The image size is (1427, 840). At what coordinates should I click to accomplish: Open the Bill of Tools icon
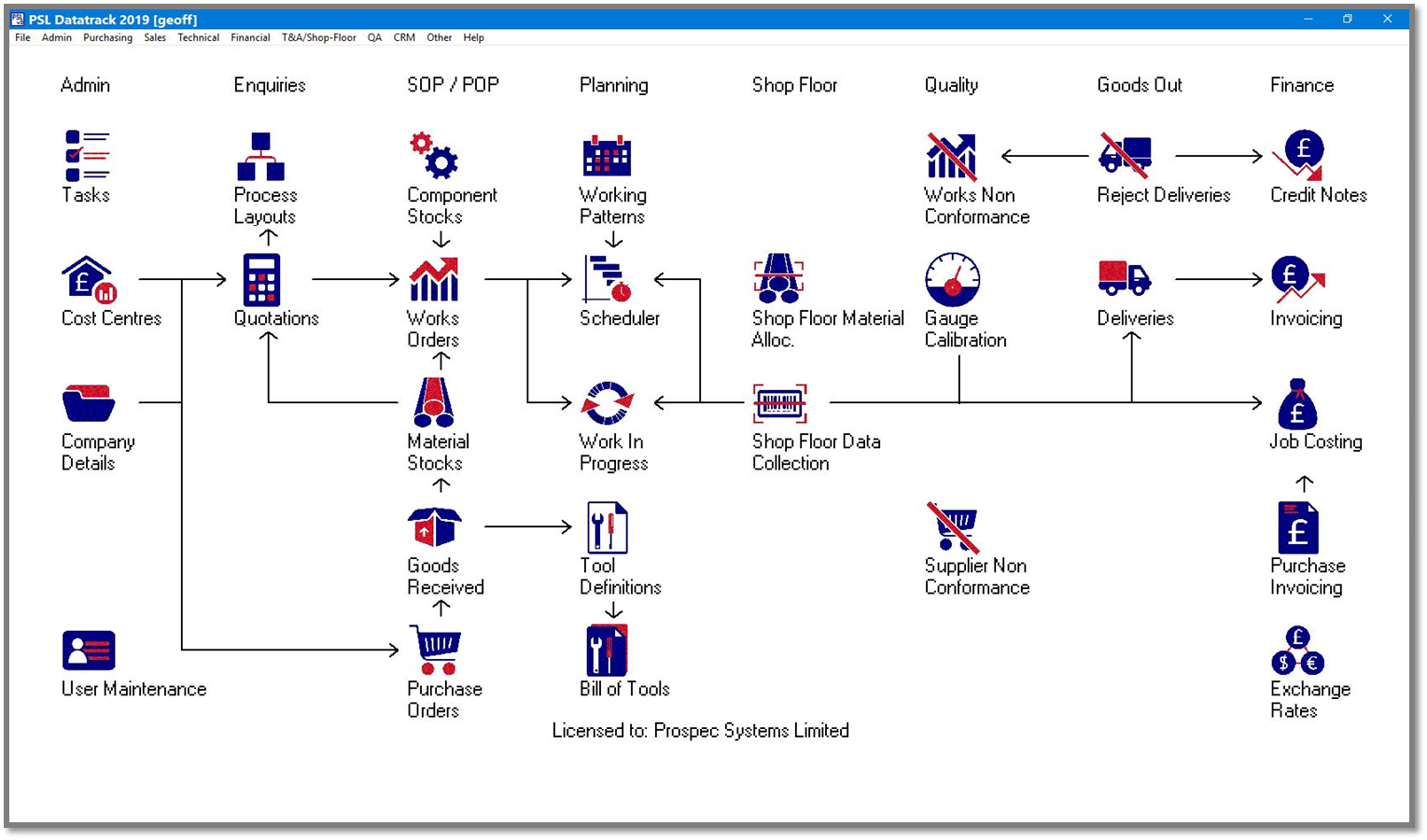coord(607,650)
